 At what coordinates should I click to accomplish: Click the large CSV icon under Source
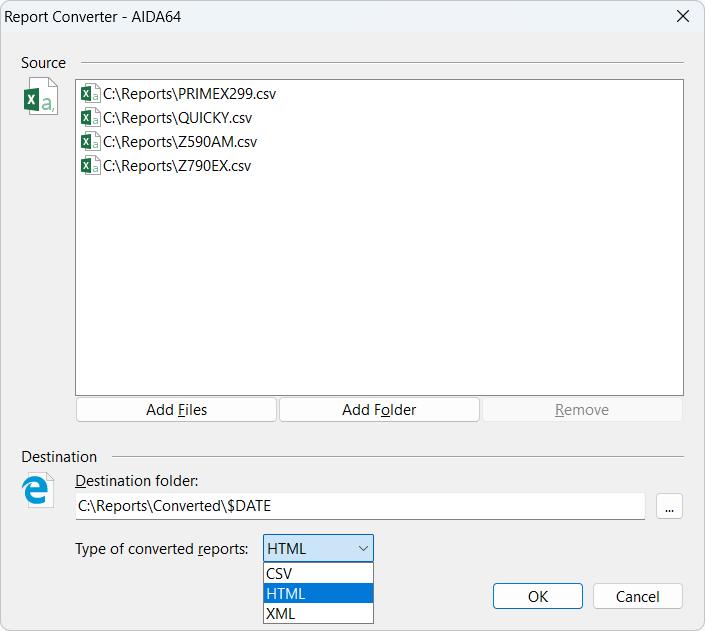(x=40, y=98)
